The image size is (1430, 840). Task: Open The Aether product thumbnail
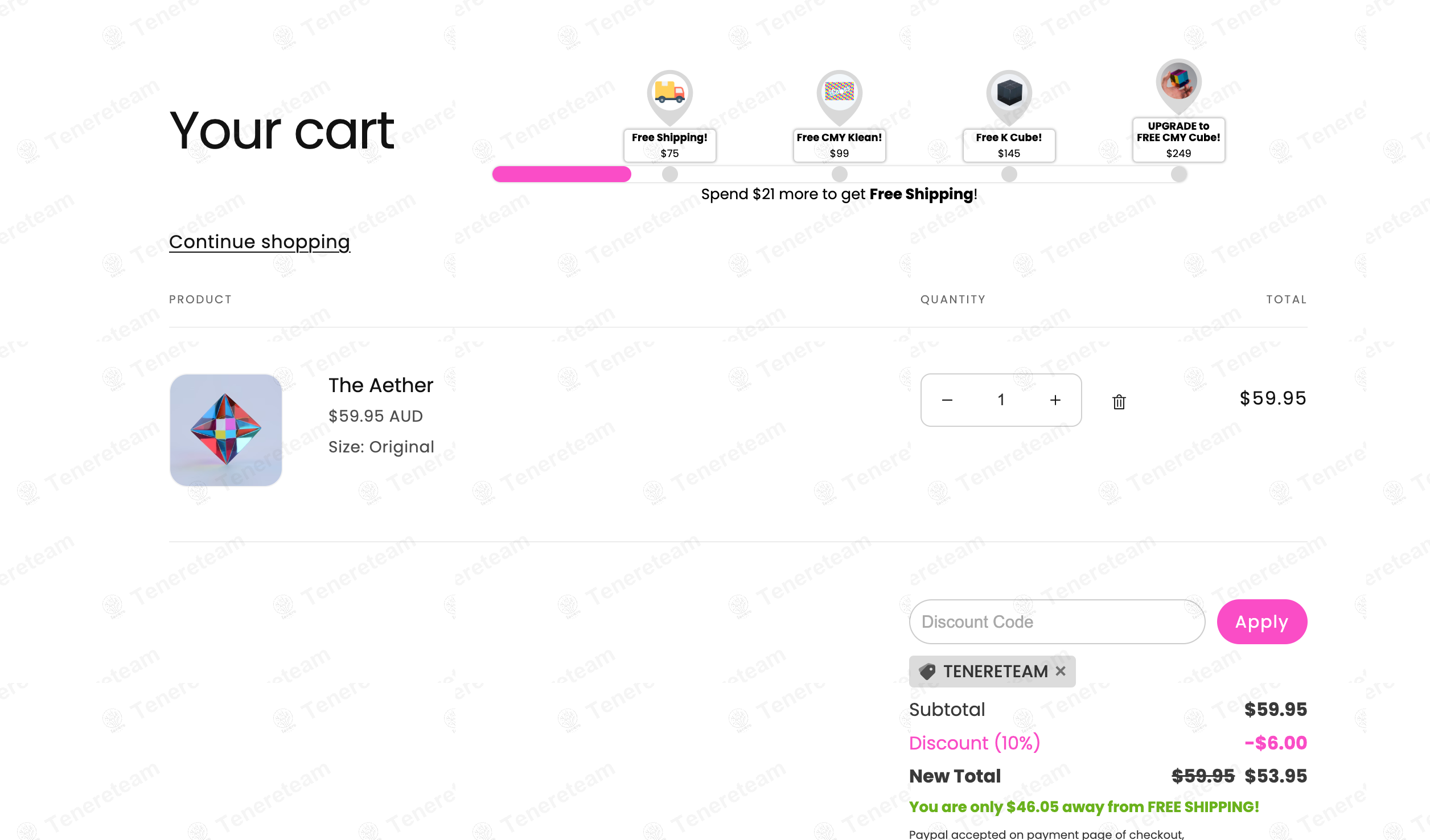(x=226, y=430)
